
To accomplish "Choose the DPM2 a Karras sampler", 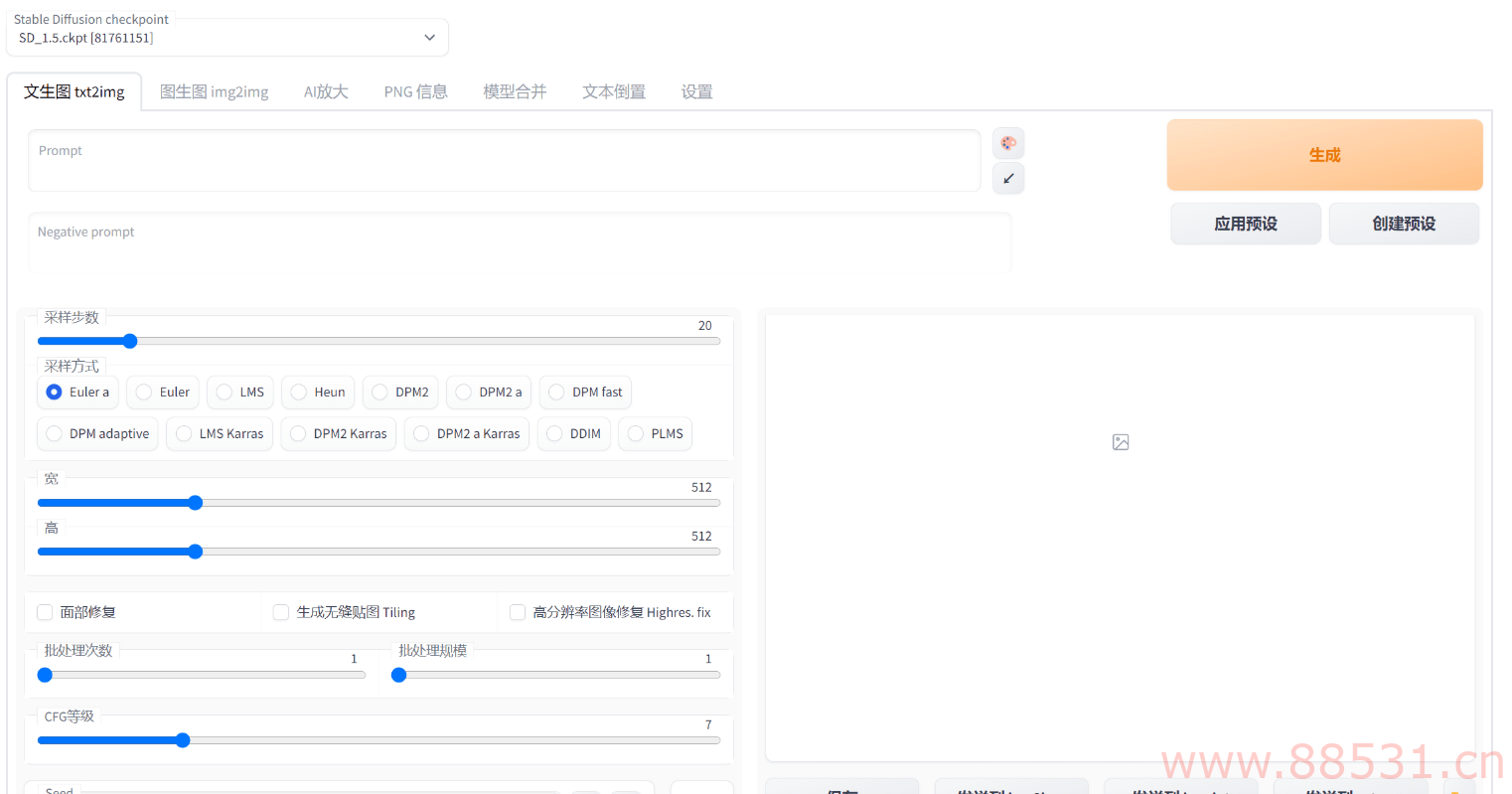I will pos(467,434).
